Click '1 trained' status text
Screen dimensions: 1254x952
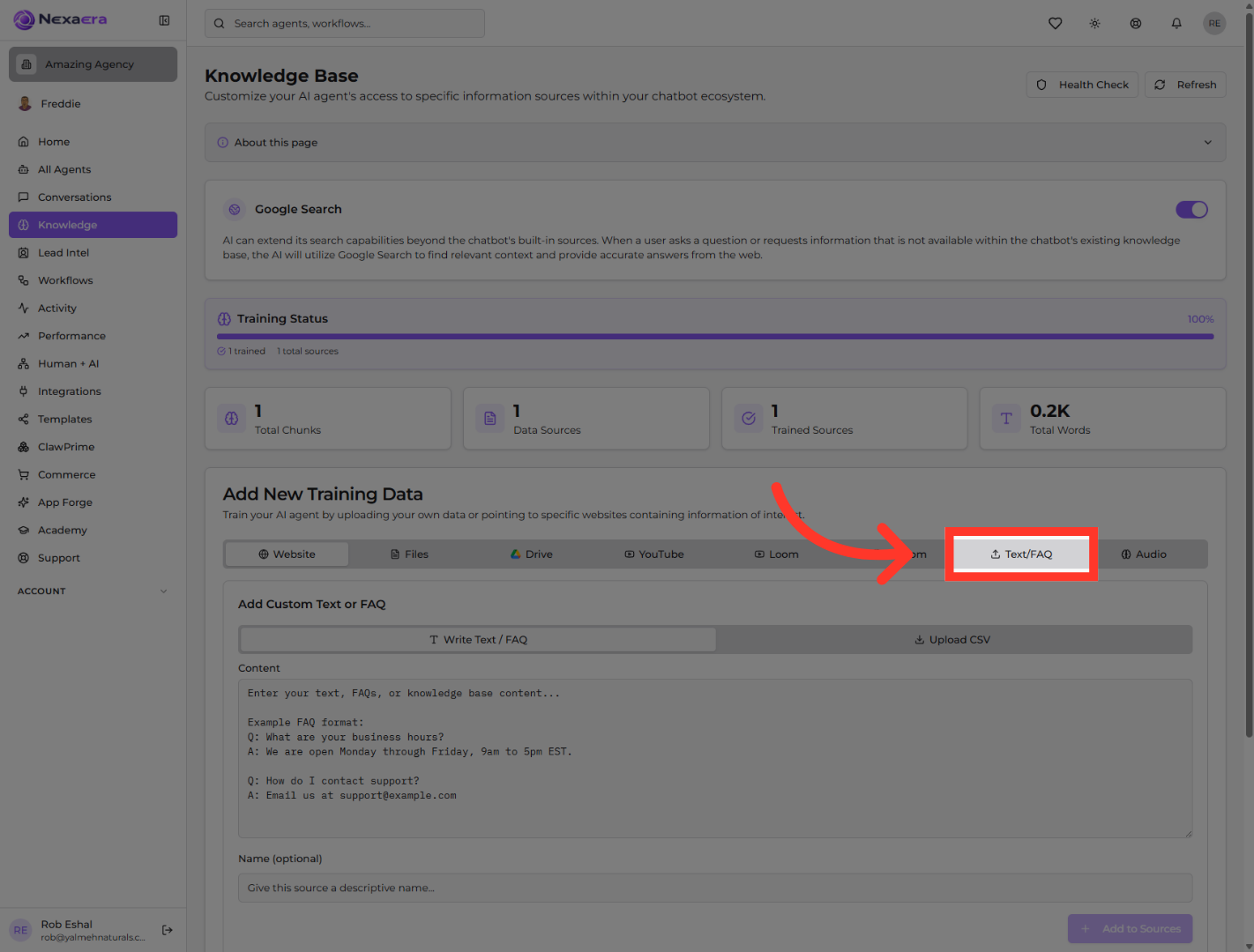point(246,352)
